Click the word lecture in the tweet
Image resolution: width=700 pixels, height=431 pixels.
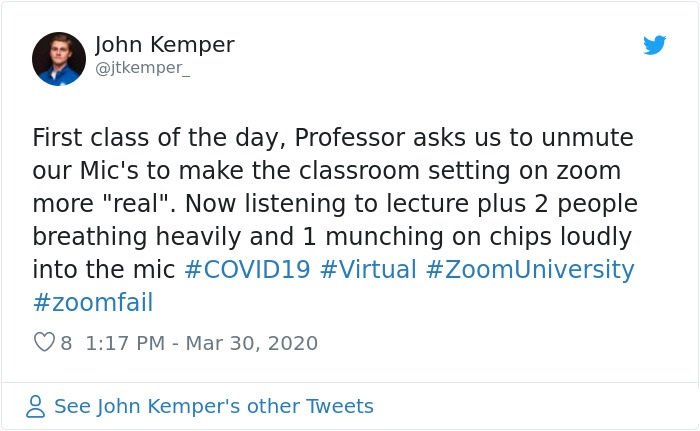coord(427,204)
